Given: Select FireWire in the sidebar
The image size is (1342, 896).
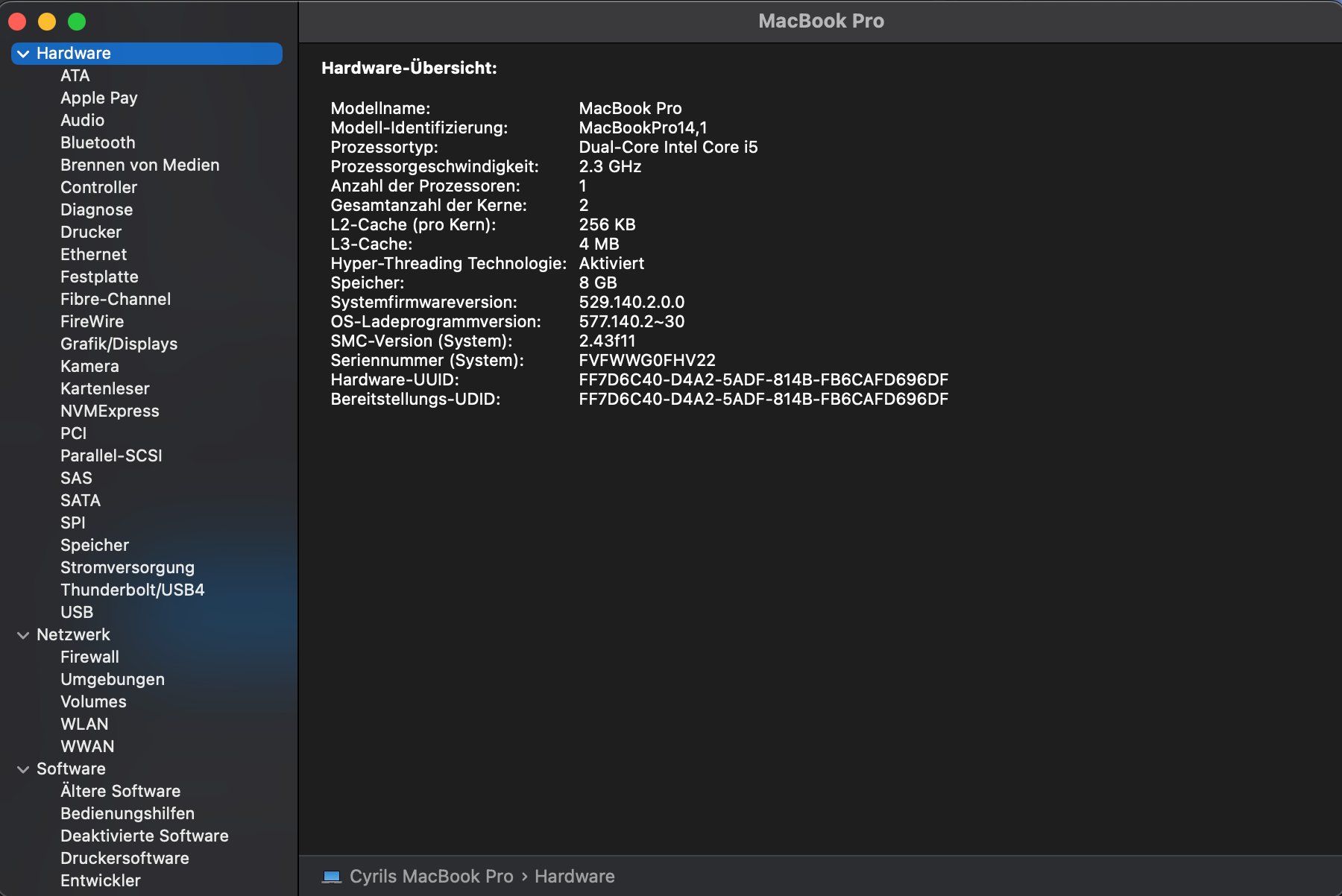Looking at the screenshot, I should pyautogui.click(x=92, y=322).
